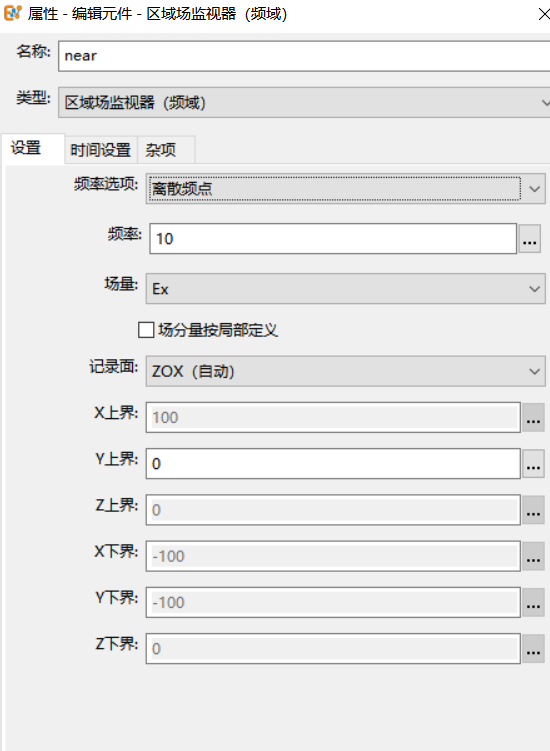The height and width of the screenshot is (751, 550).
Task: Open the 频率选项 dropdown showing 离散频点
Action: pyautogui.click(x=345, y=189)
